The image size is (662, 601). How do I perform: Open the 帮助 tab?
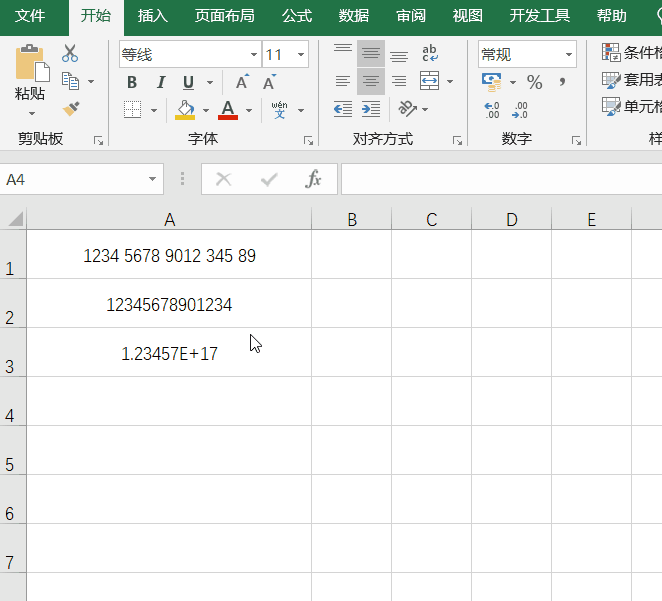coord(611,16)
